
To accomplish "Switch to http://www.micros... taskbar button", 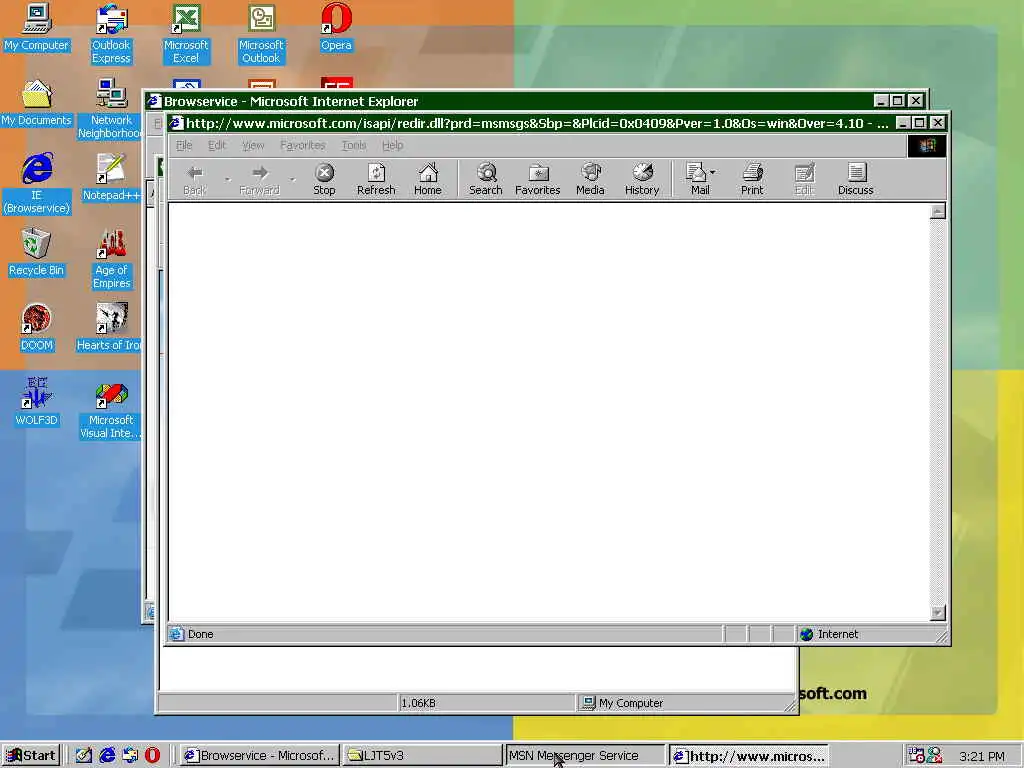I will (749, 756).
